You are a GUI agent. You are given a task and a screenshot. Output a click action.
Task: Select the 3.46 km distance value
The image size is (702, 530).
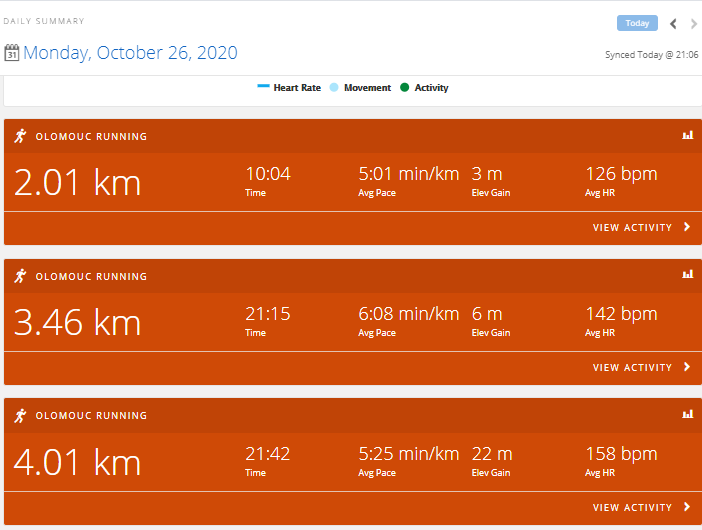(77, 322)
